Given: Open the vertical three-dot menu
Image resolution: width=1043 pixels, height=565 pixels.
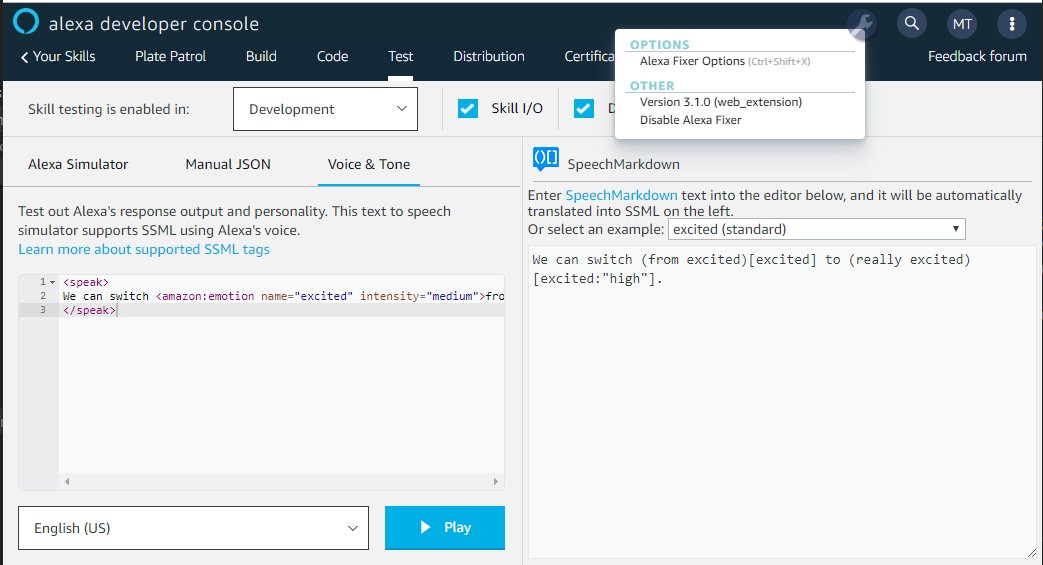Looking at the screenshot, I should (1012, 25).
